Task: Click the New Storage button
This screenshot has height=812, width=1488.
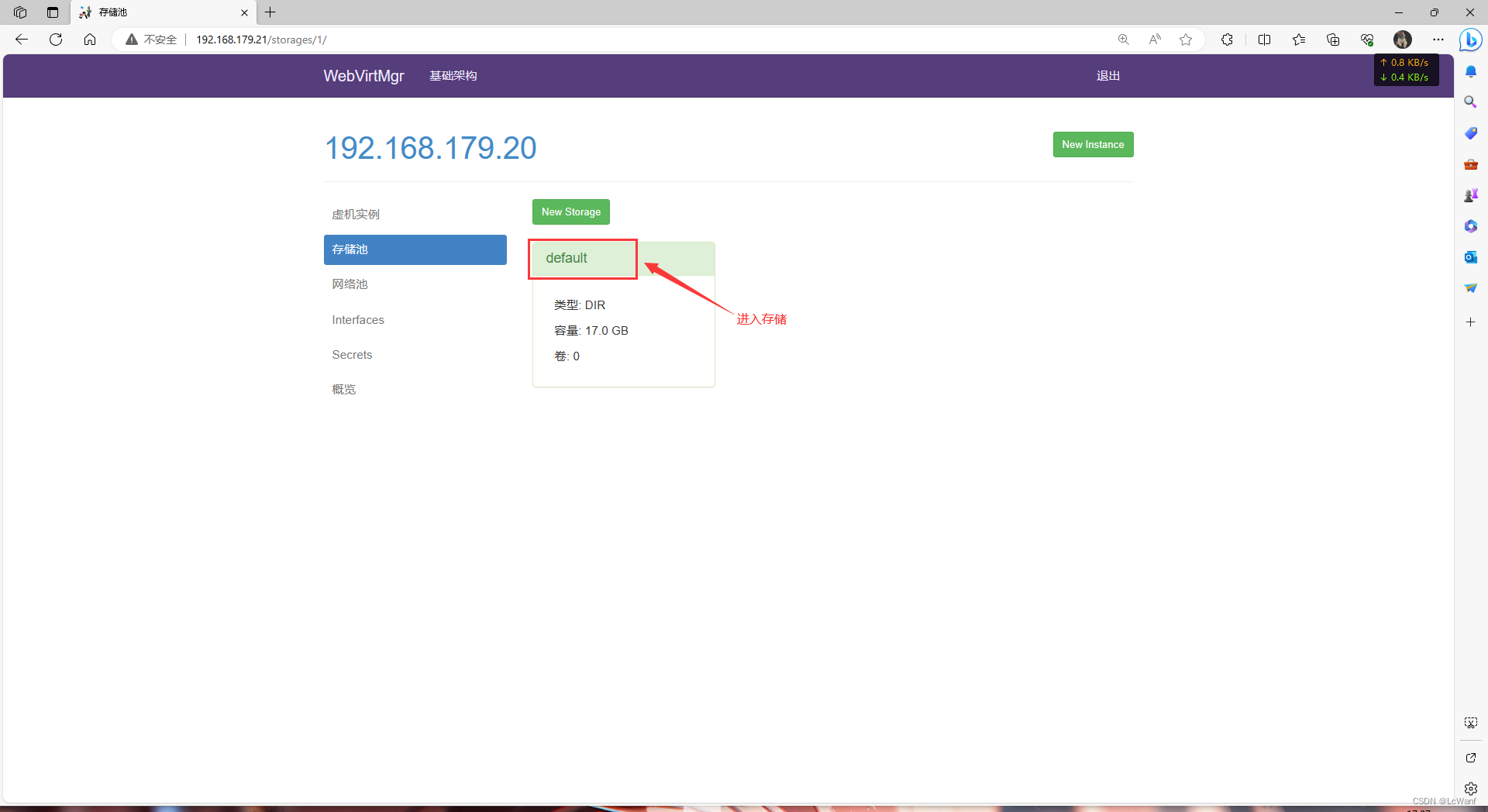Action: point(571,212)
